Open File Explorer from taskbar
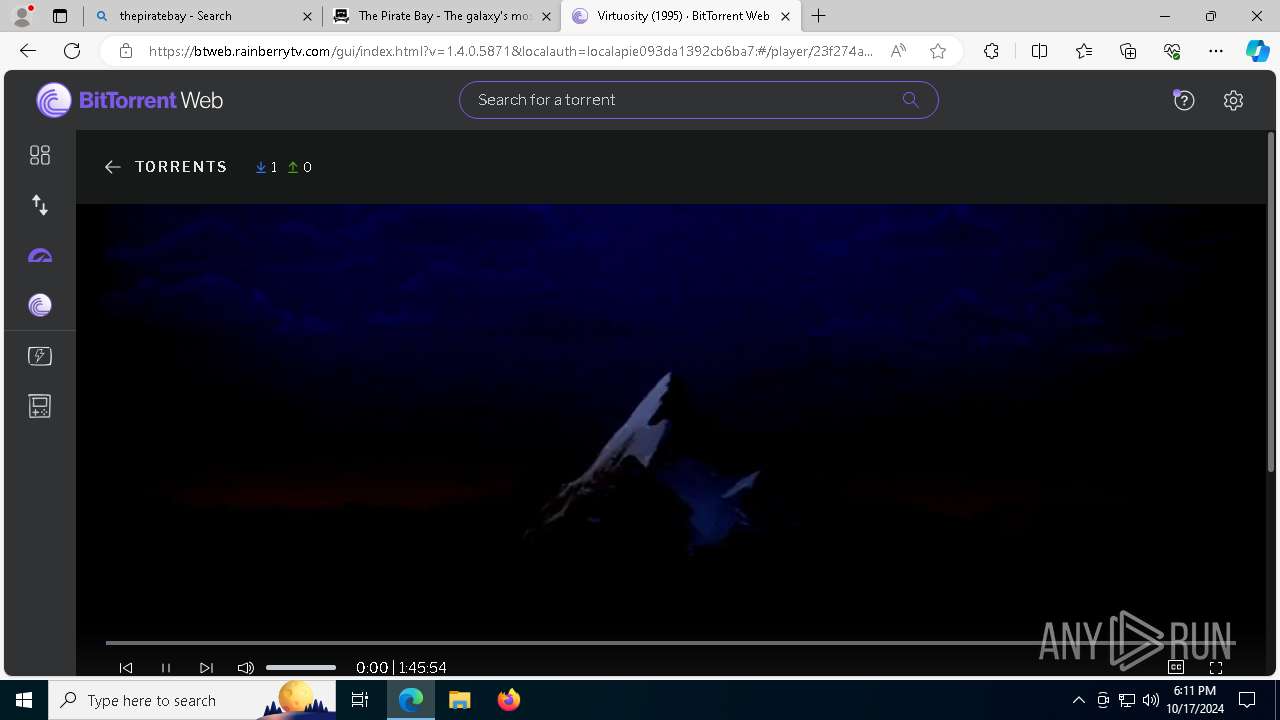The image size is (1280, 720). coord(459,700)
